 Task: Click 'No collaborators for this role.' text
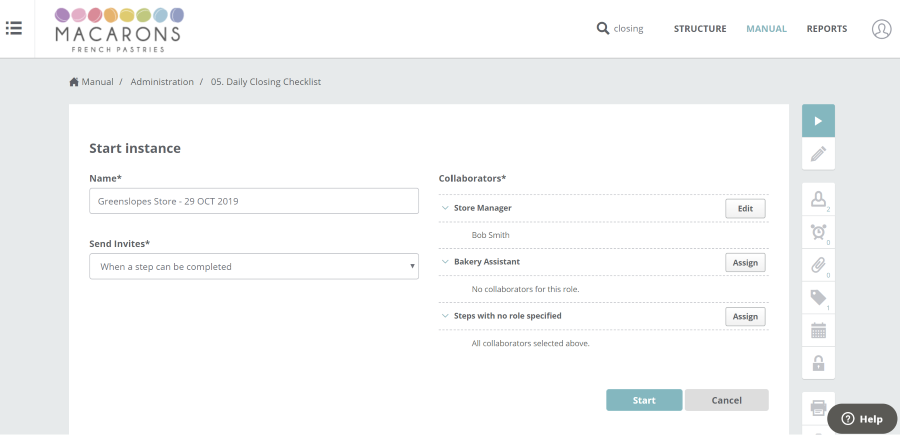(525, 289)
